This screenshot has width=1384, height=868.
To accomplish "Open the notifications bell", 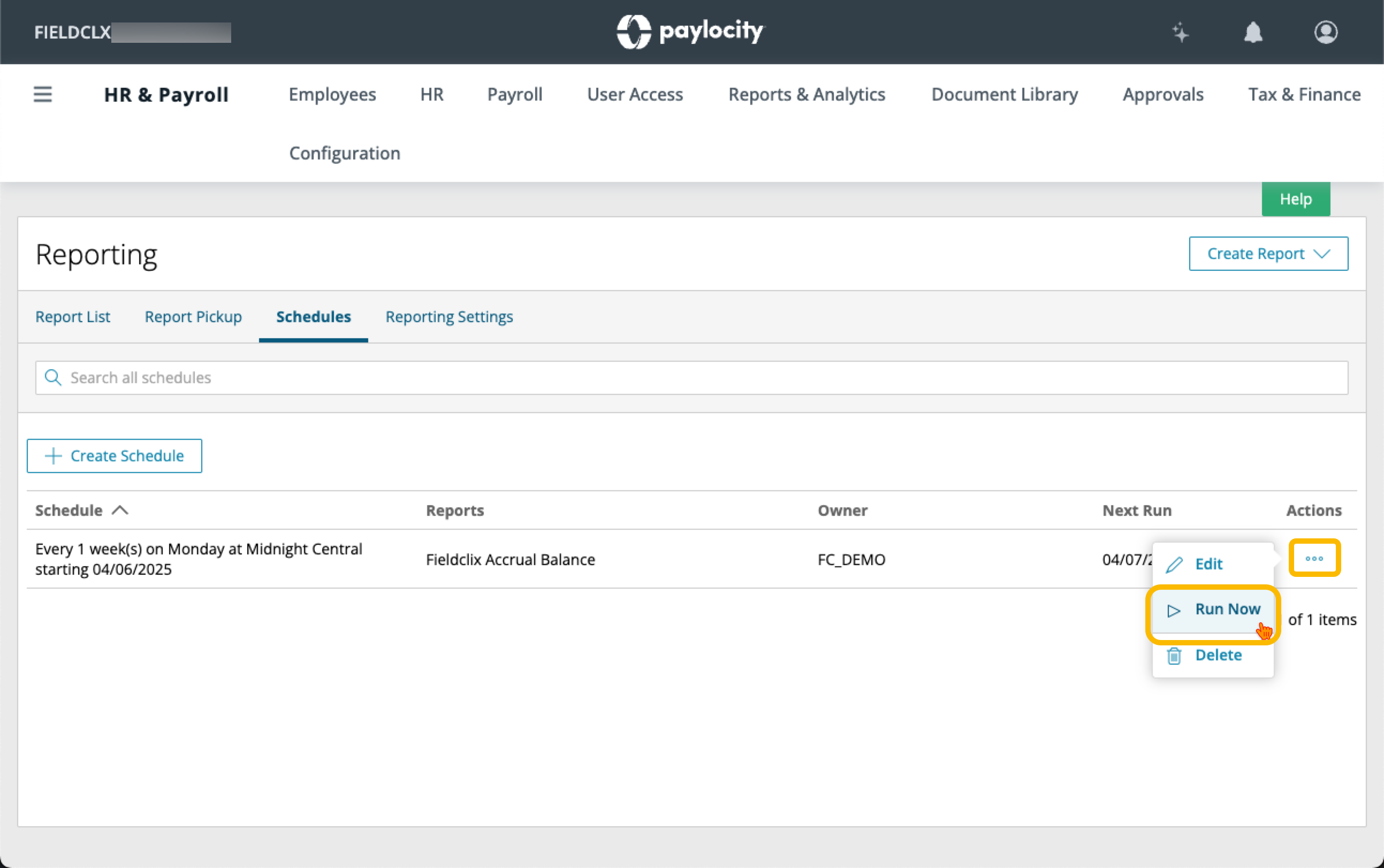I will pyautogui.click(x=1253, y=32).
